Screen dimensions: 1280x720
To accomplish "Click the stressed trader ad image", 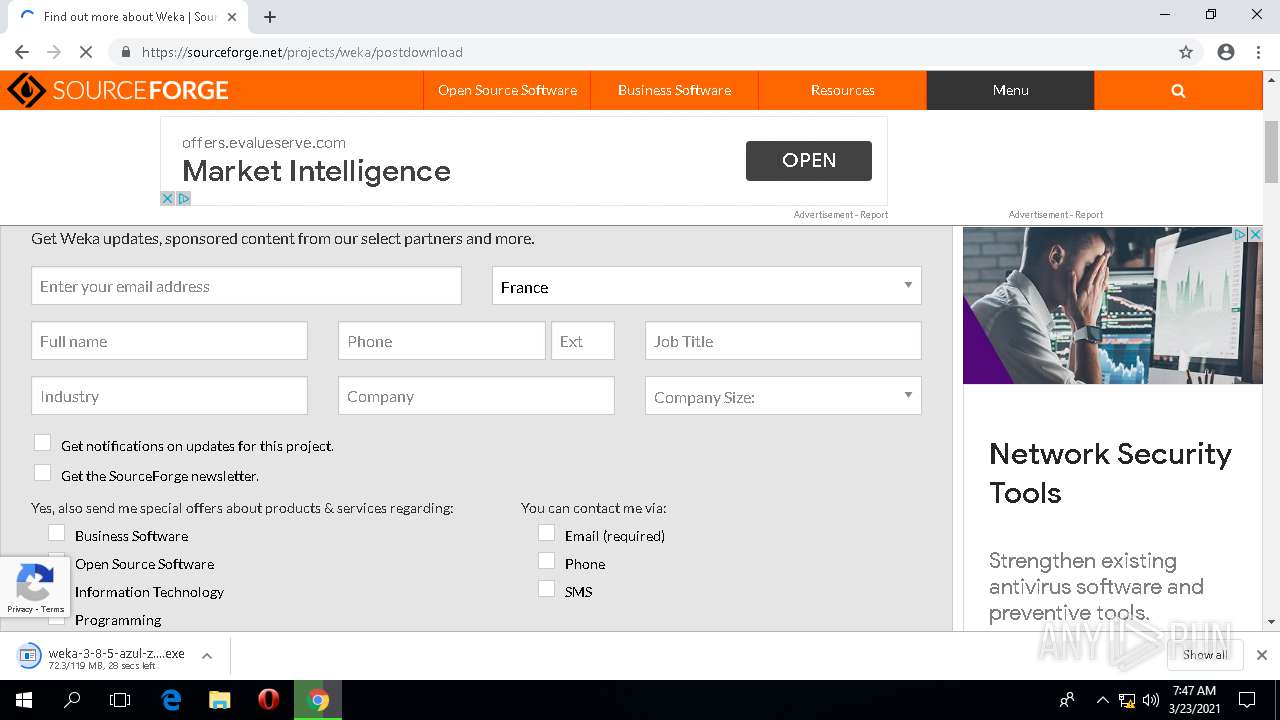I will (1112, 305).
